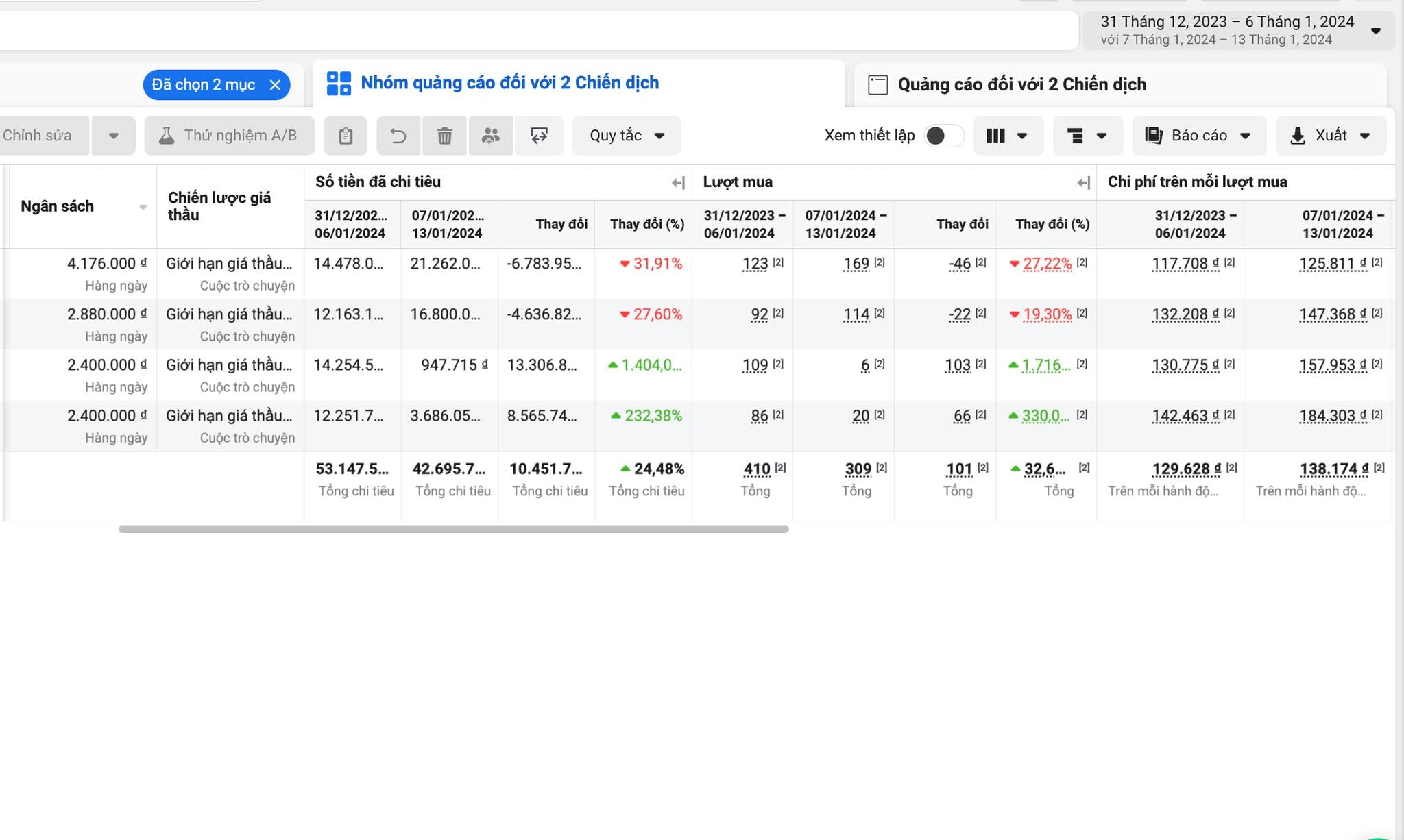Open the Báo cáo reports button

pyautogui.click(x=1198, y=136)
